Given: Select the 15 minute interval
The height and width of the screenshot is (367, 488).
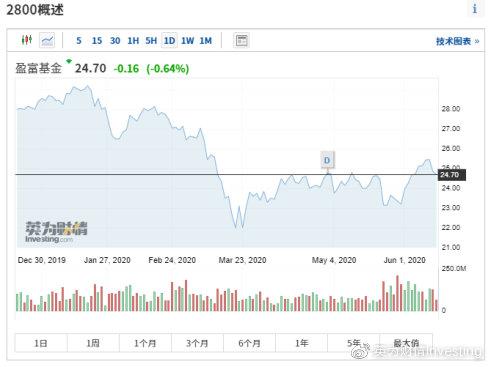Looking at the screenshot, I should point(97,41).
